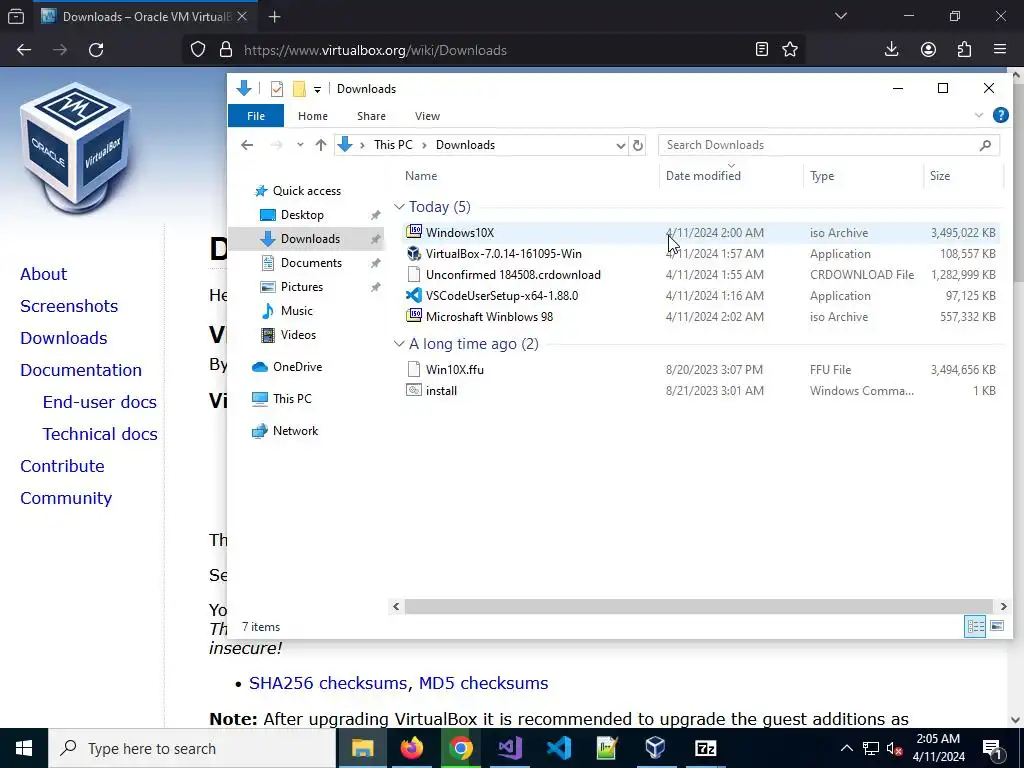The image size is (1024, 768).
Task: Open Pictures in navigation pane
Action: (x=301, y=287)
